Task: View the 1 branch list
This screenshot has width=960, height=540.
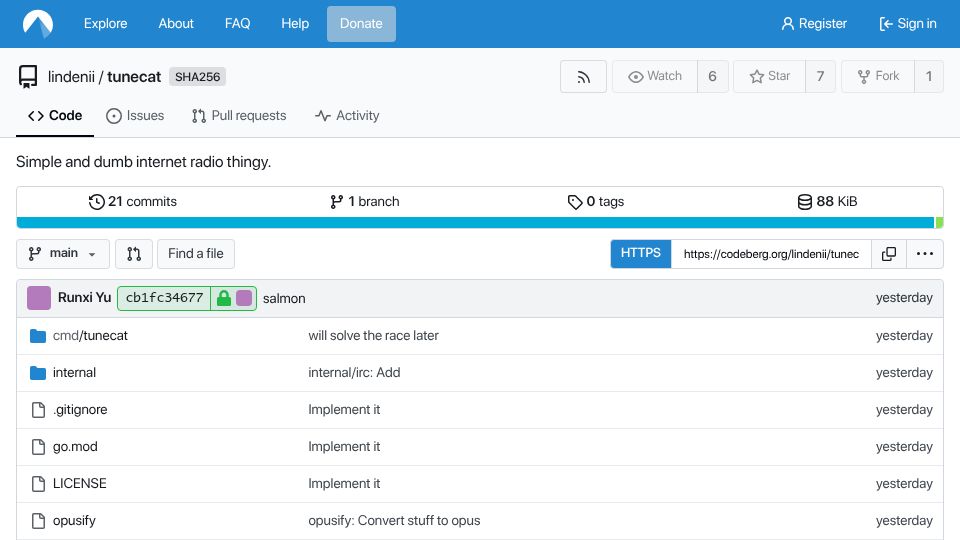Action: point(364,202)
